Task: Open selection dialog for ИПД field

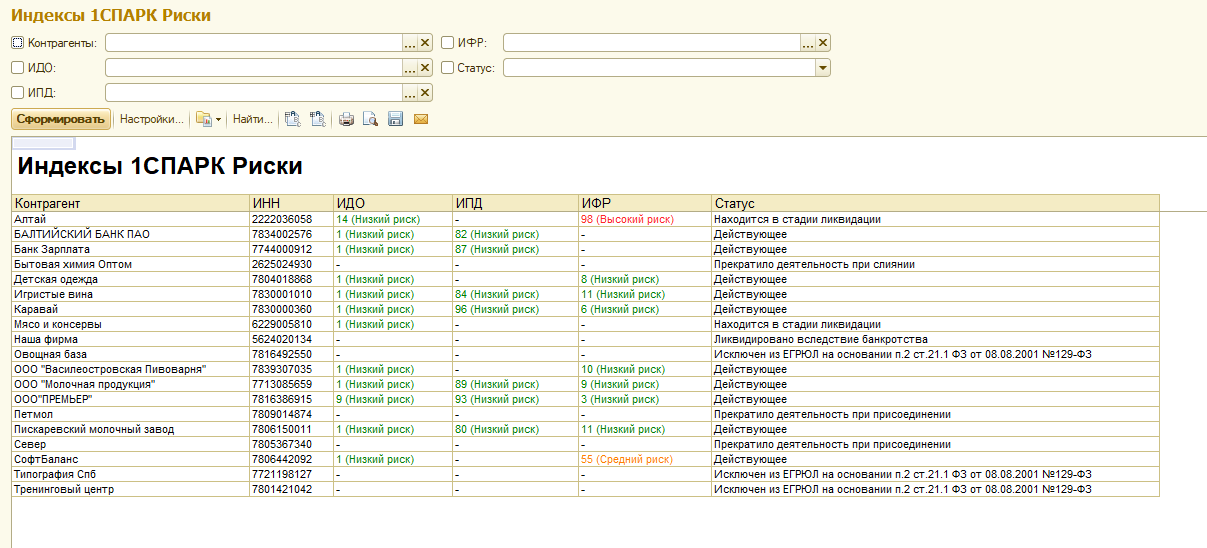Action: click(x=409, y=92)
